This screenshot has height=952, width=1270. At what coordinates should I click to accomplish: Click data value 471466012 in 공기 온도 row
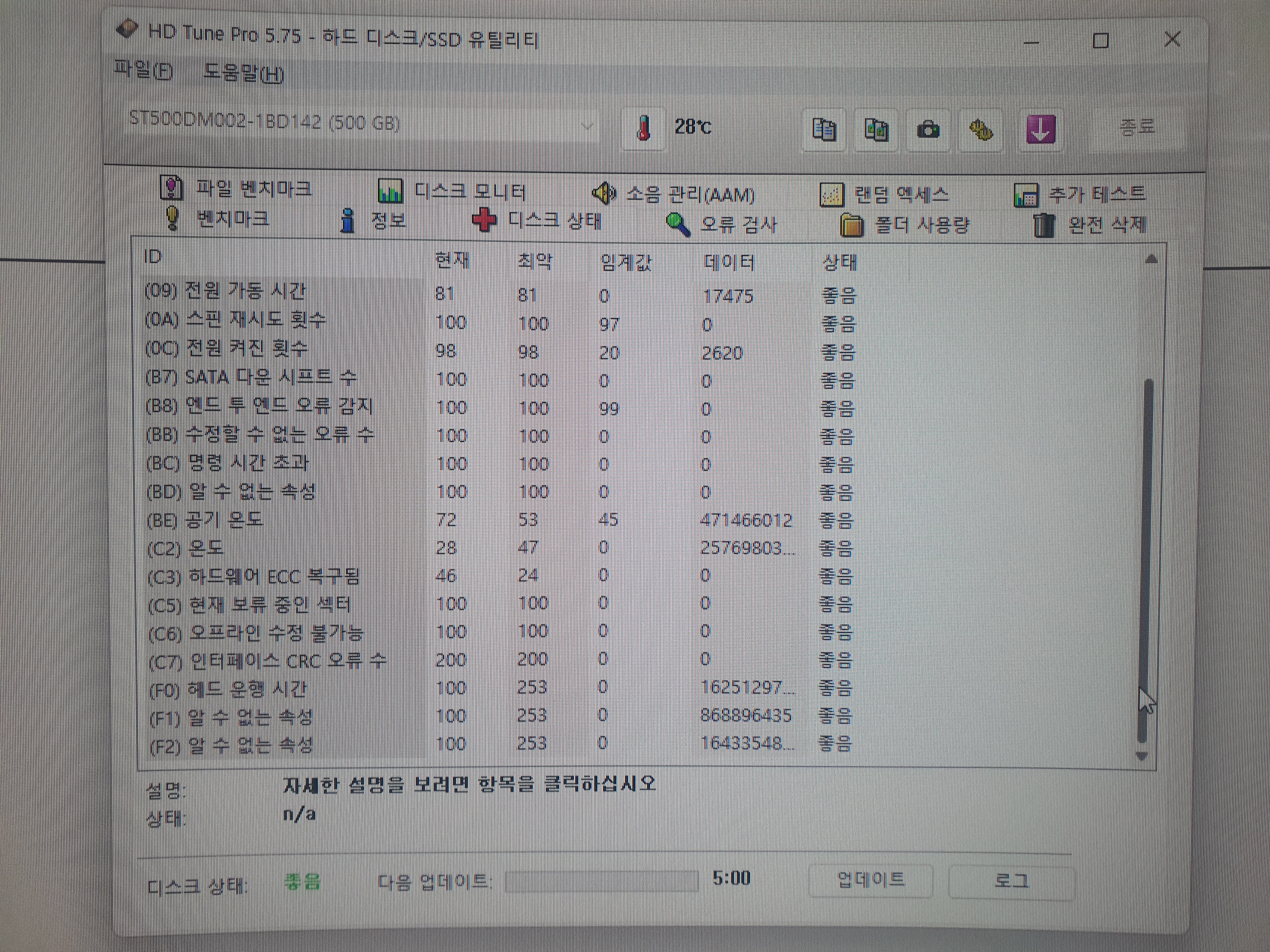click(x=746, y=520)
